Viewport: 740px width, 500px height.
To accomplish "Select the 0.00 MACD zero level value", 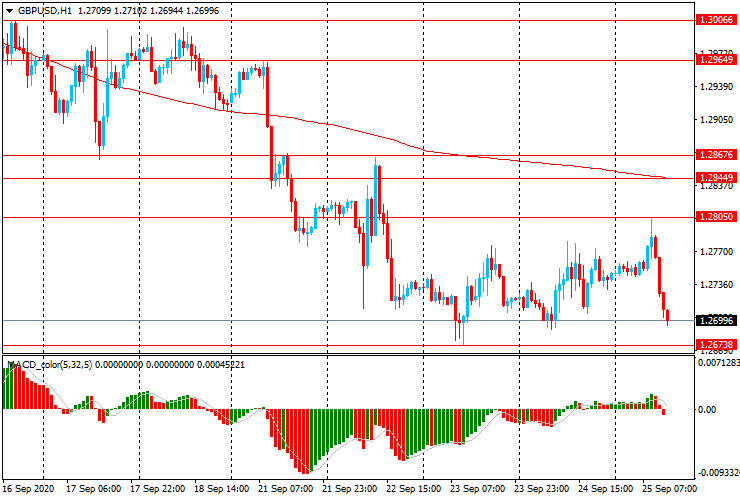I will 707,409.
